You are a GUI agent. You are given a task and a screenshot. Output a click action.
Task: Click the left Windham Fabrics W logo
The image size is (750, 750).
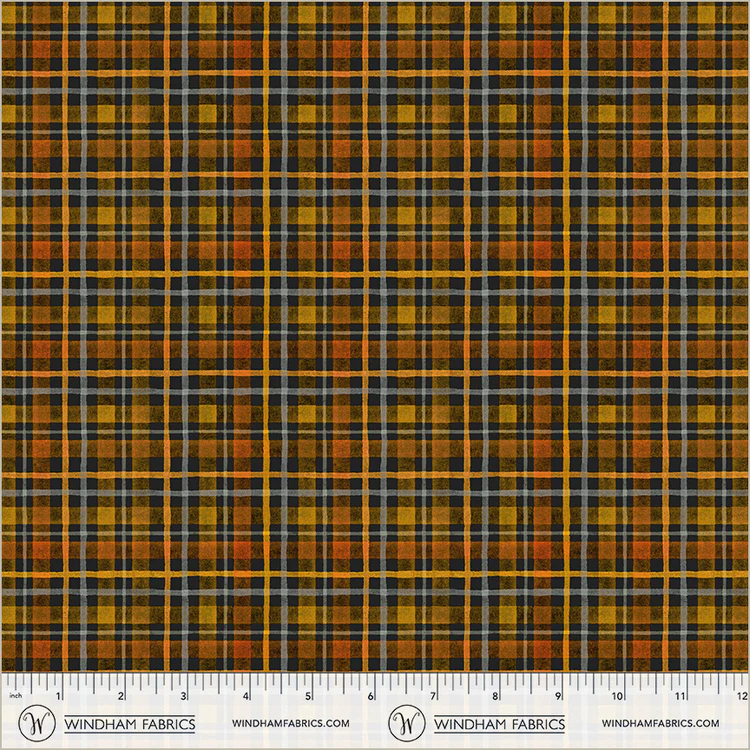[x=33, y=722]
